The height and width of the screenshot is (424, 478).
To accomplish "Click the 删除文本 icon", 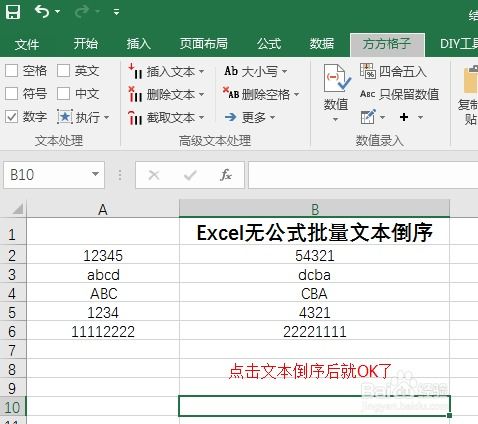I will point(136,94).
